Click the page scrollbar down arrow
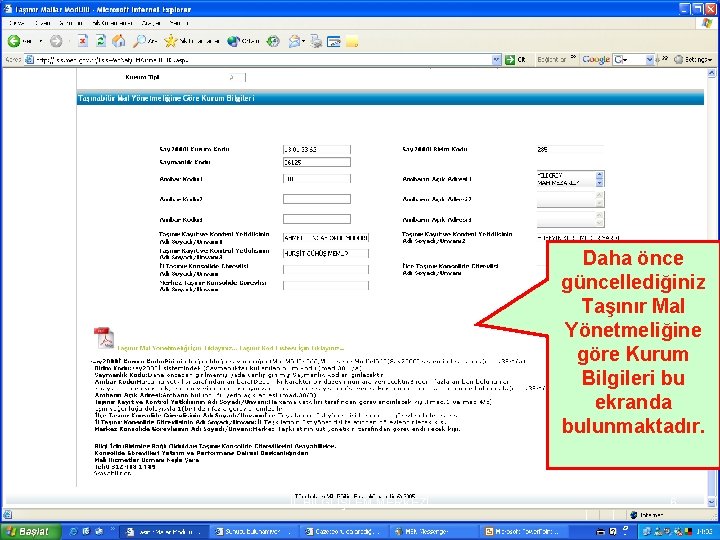The width and height of the screenshot is (720, 540). tap(711, 501)
